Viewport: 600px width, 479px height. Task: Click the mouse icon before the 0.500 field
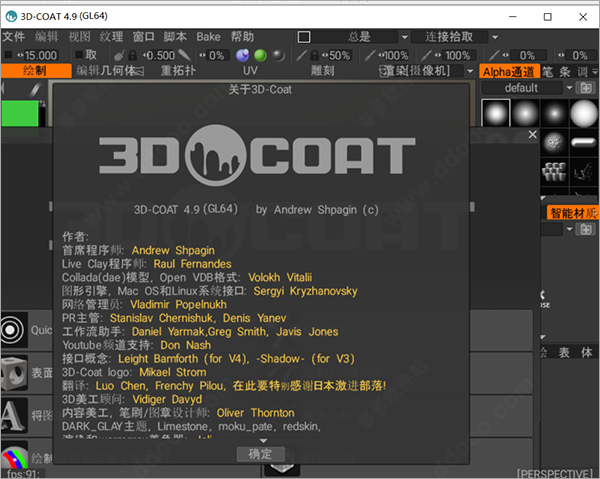[119, 55]
